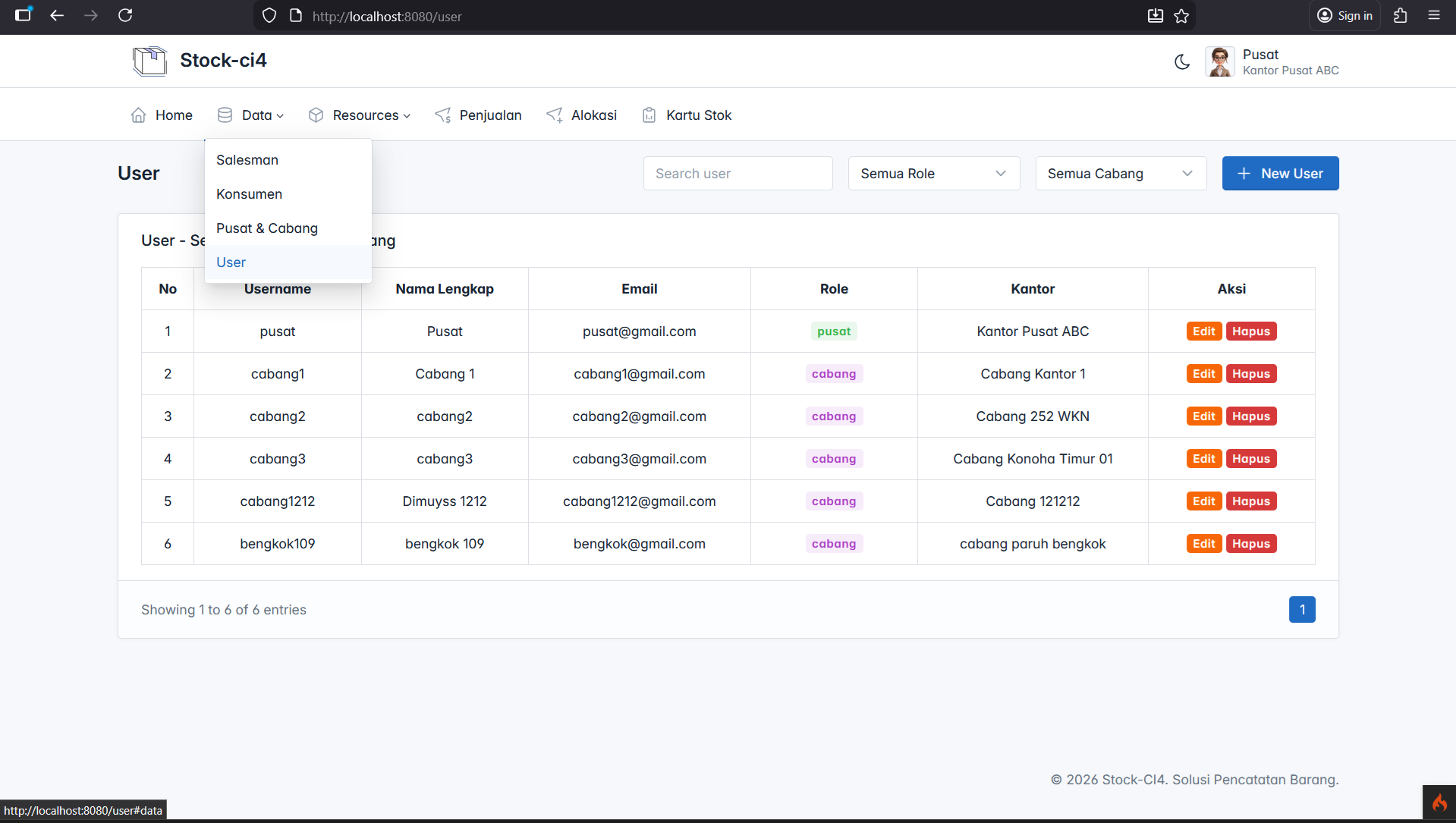Click the Kartu Stok nav label
The image size is (1456, 823).
click(699, 115)
